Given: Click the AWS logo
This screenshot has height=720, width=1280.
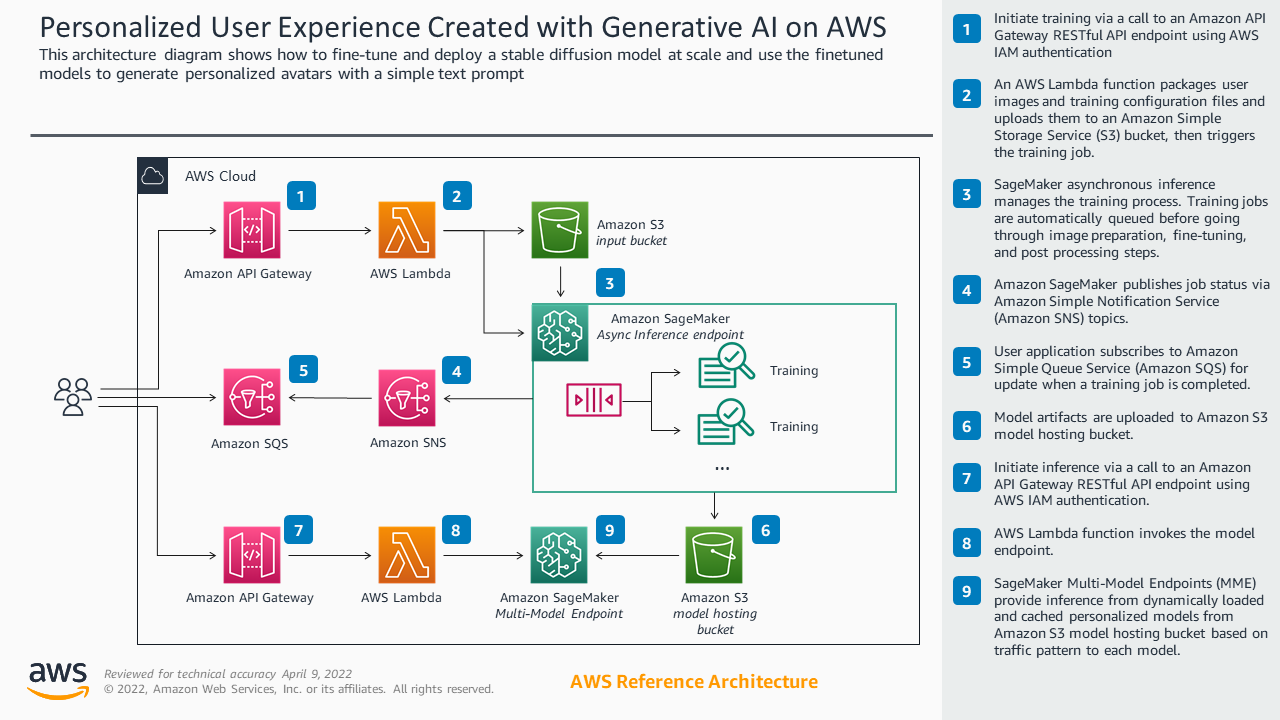Looking at the screenshot, I should click(x=58, y=680).
